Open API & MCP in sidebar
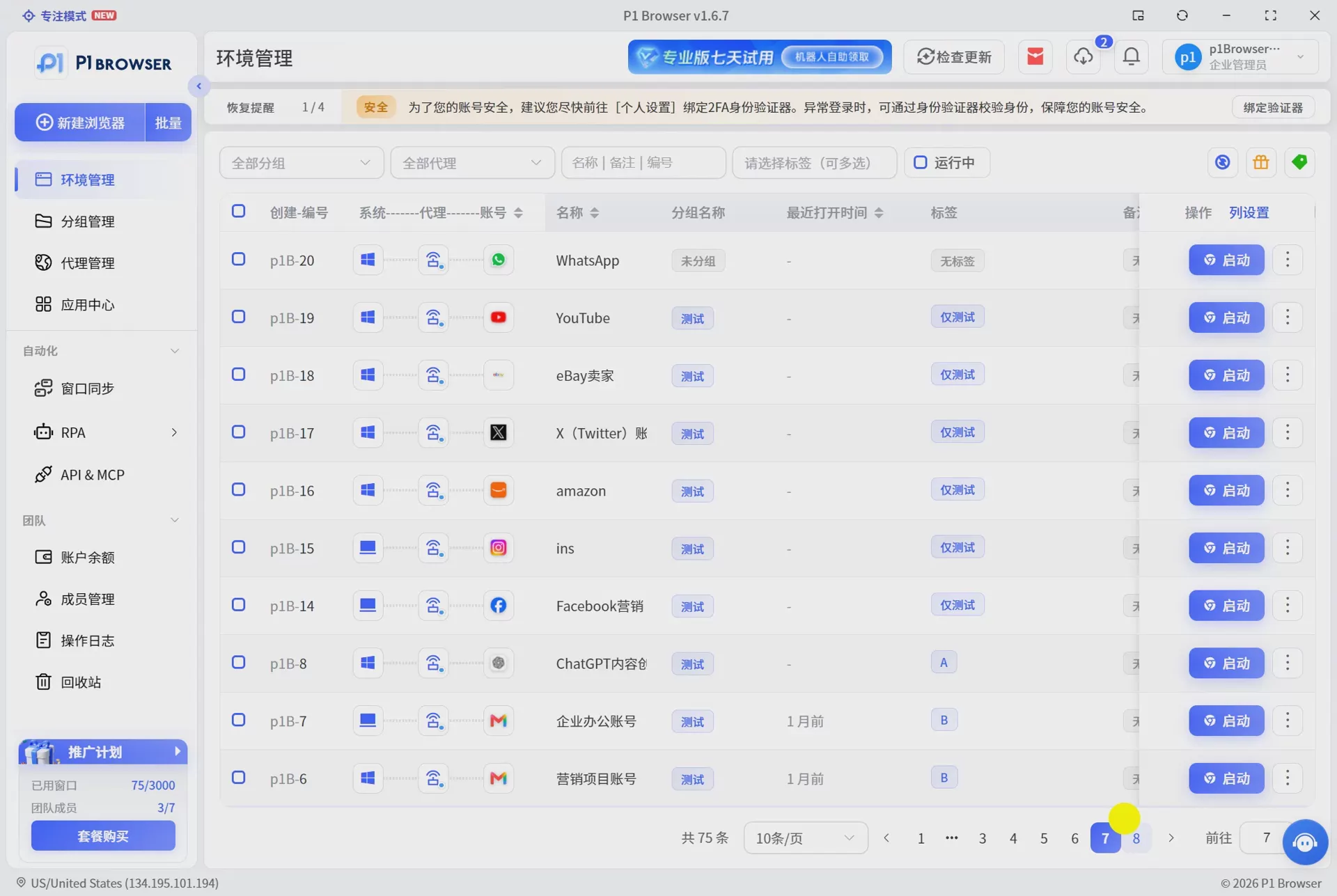 93,475
